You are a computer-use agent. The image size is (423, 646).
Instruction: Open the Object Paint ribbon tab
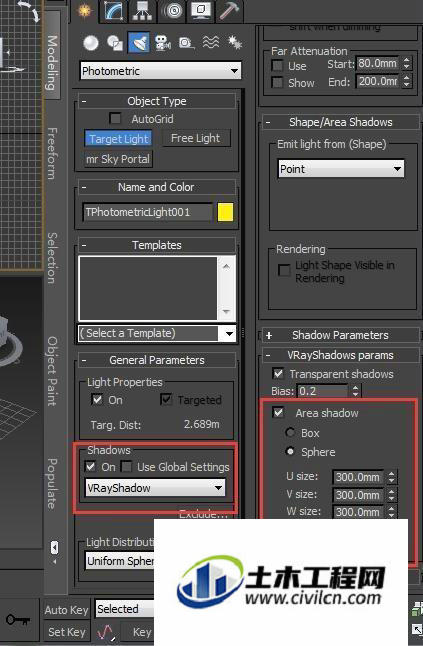click(x=52, y=371)
